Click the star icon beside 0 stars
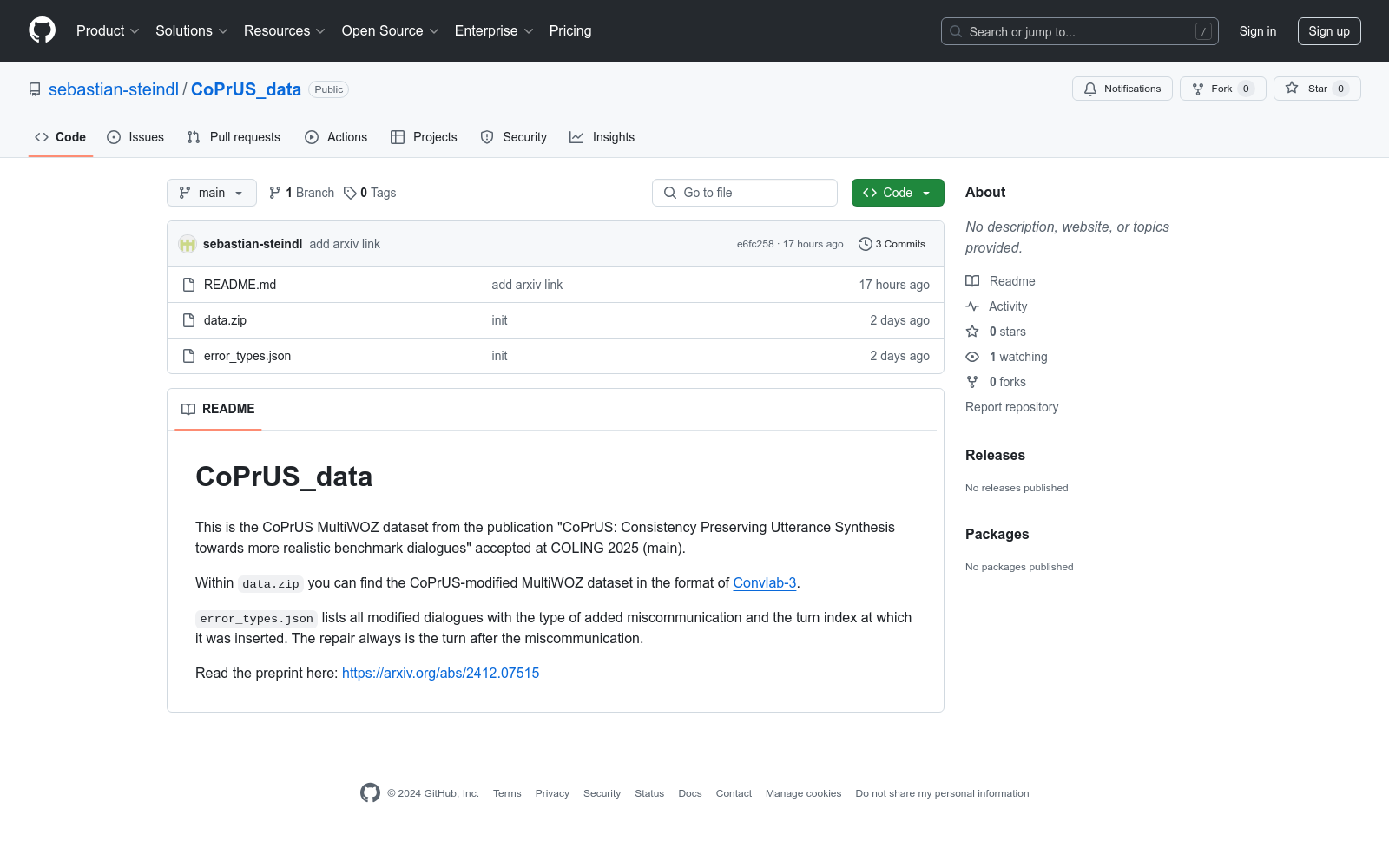The image size is (1389, 868). [x=972, y=332]
